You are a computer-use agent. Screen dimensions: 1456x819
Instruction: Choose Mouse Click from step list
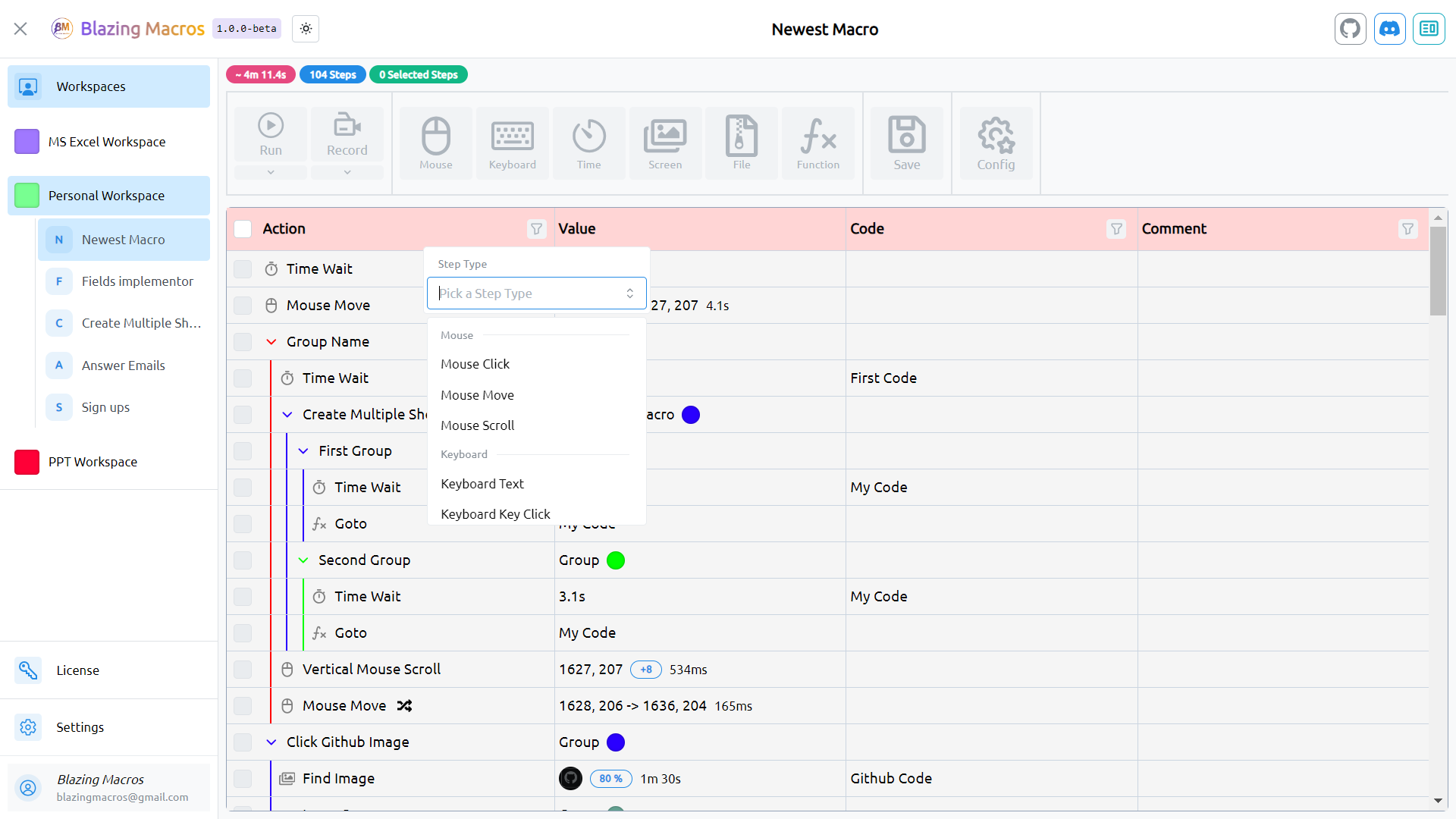[x=537, y=364]
